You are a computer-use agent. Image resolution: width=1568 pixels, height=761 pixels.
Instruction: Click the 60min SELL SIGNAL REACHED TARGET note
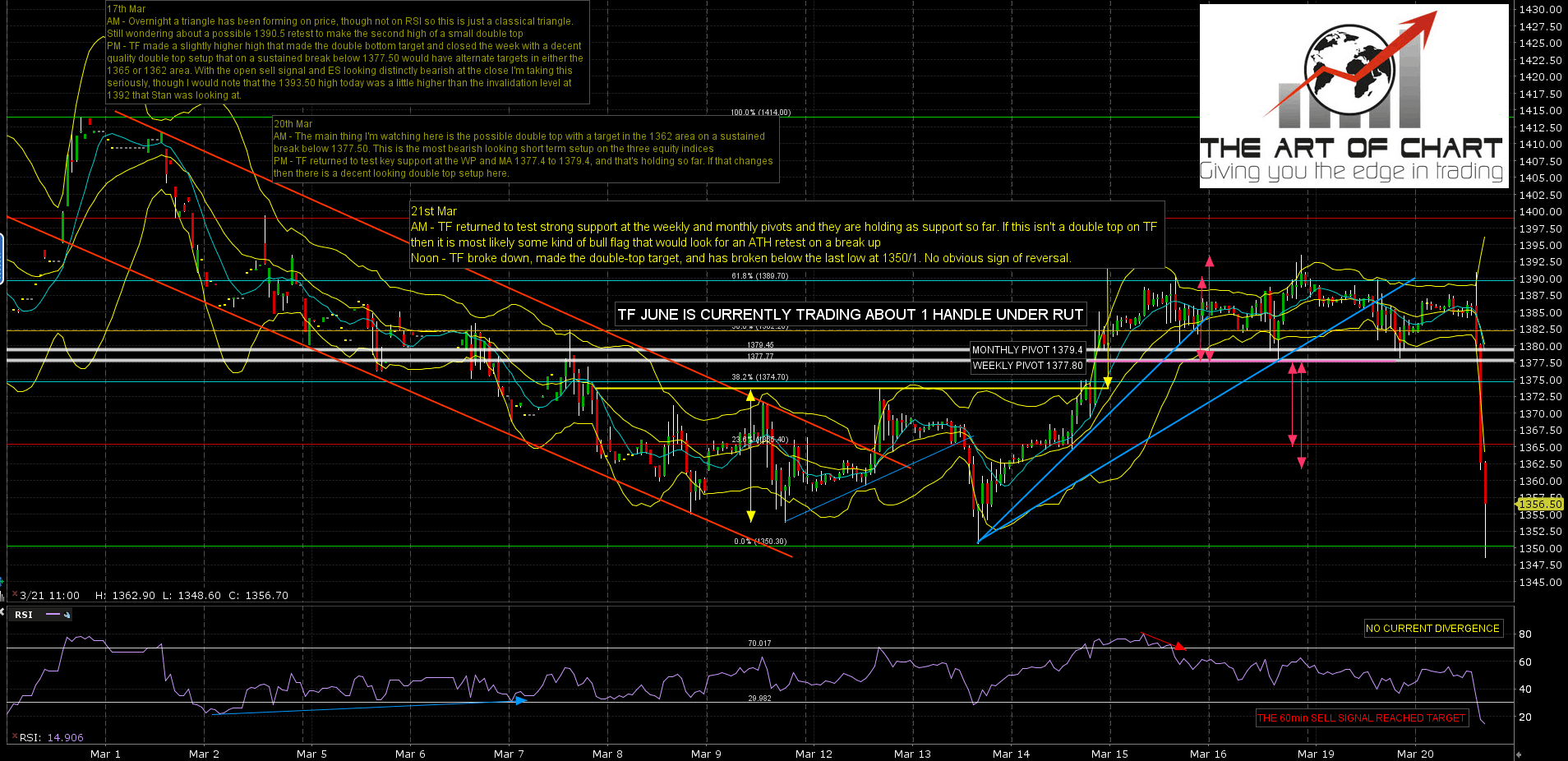tap(1361, 718)
